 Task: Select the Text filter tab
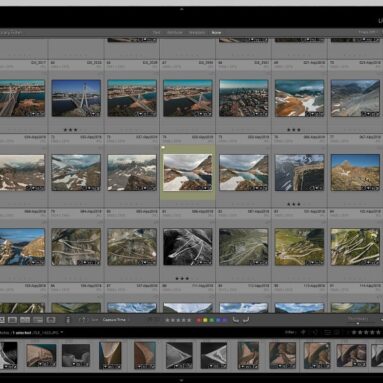tap(157, 33)
